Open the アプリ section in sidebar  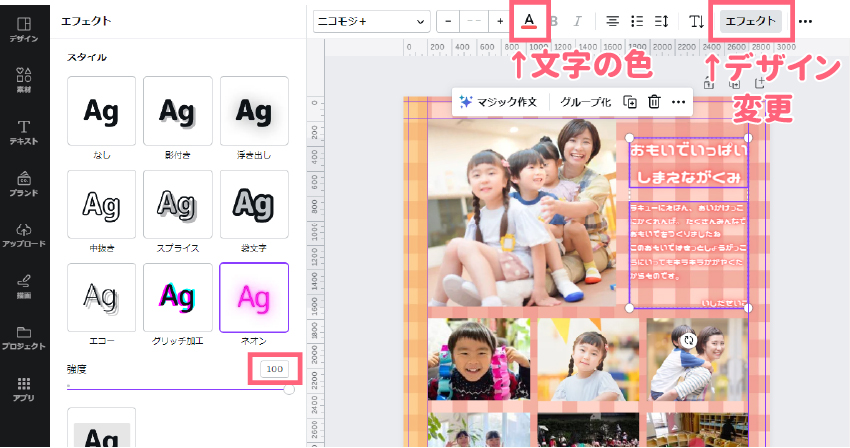tap(24, 388)
